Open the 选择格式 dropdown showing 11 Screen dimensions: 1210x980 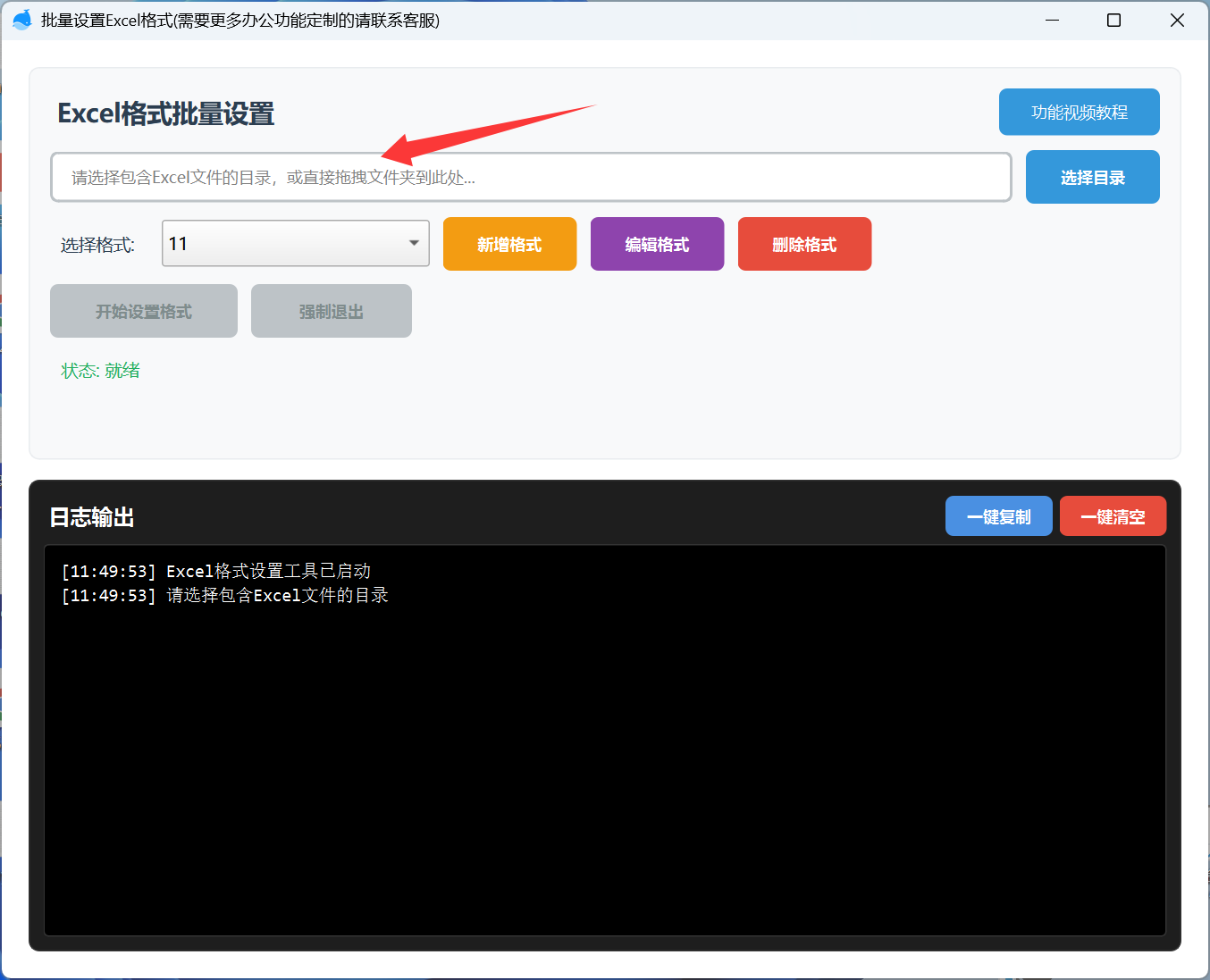coord(295,243)
